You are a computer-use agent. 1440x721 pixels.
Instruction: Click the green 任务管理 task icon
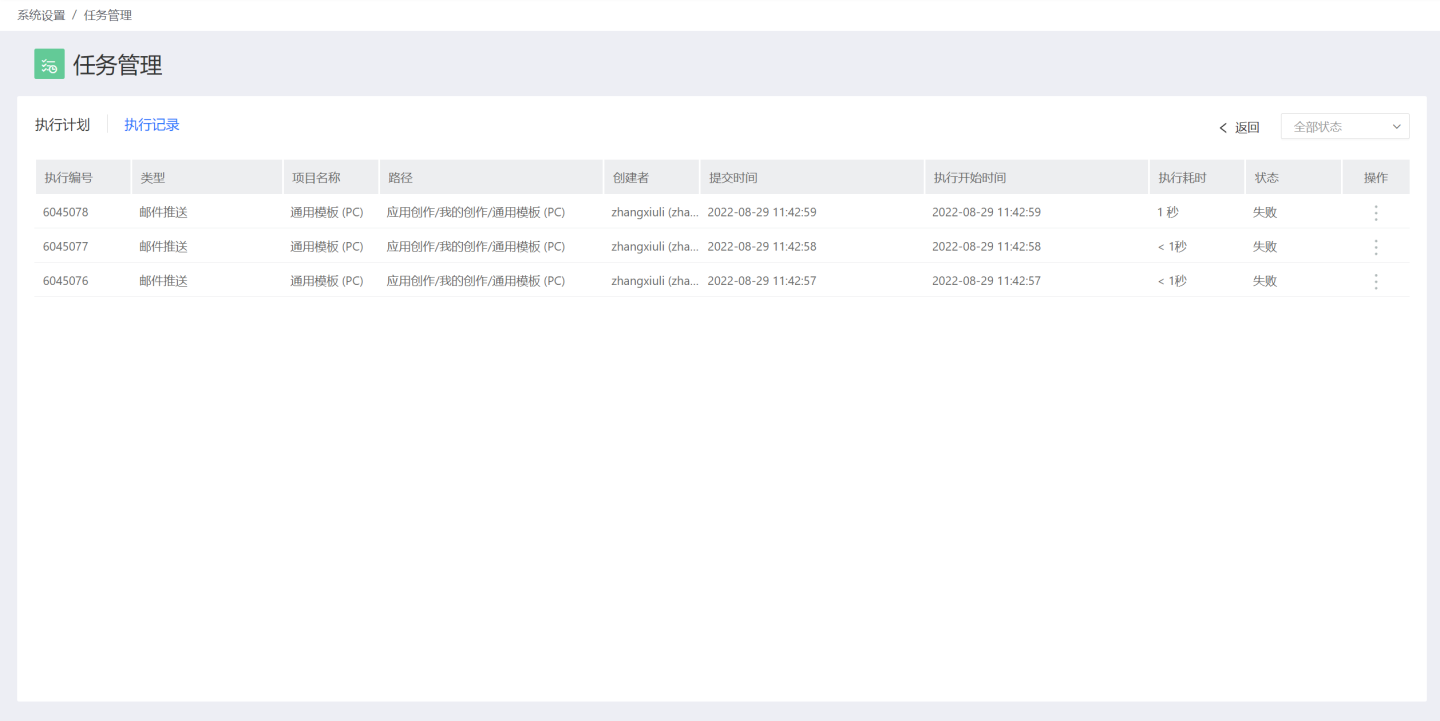point(49,64)
